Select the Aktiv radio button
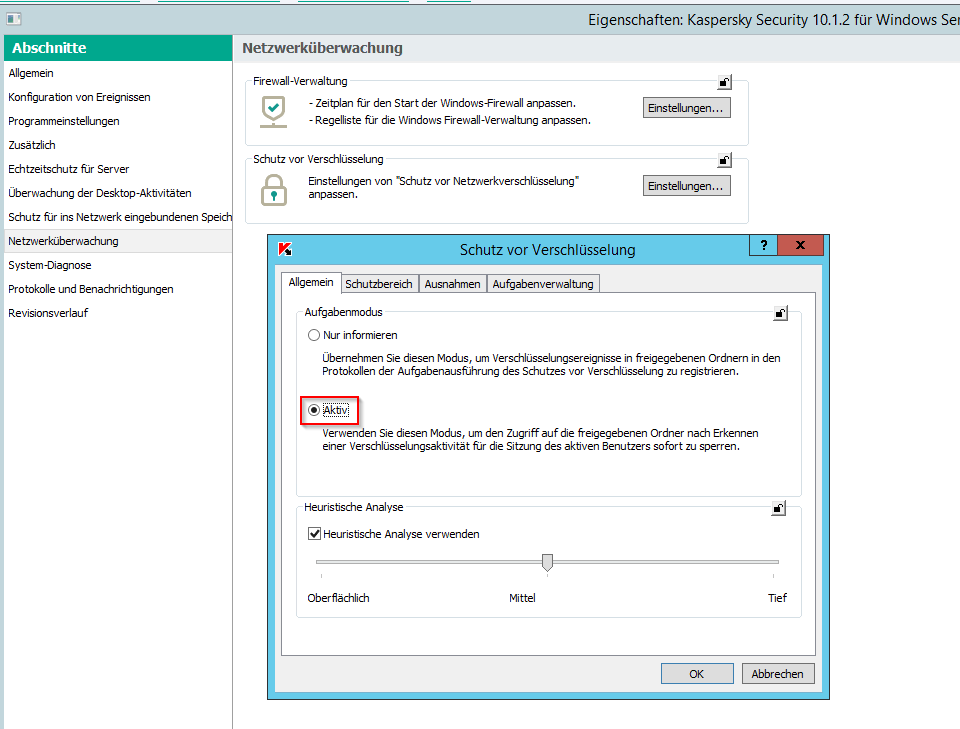 (314, 410)
